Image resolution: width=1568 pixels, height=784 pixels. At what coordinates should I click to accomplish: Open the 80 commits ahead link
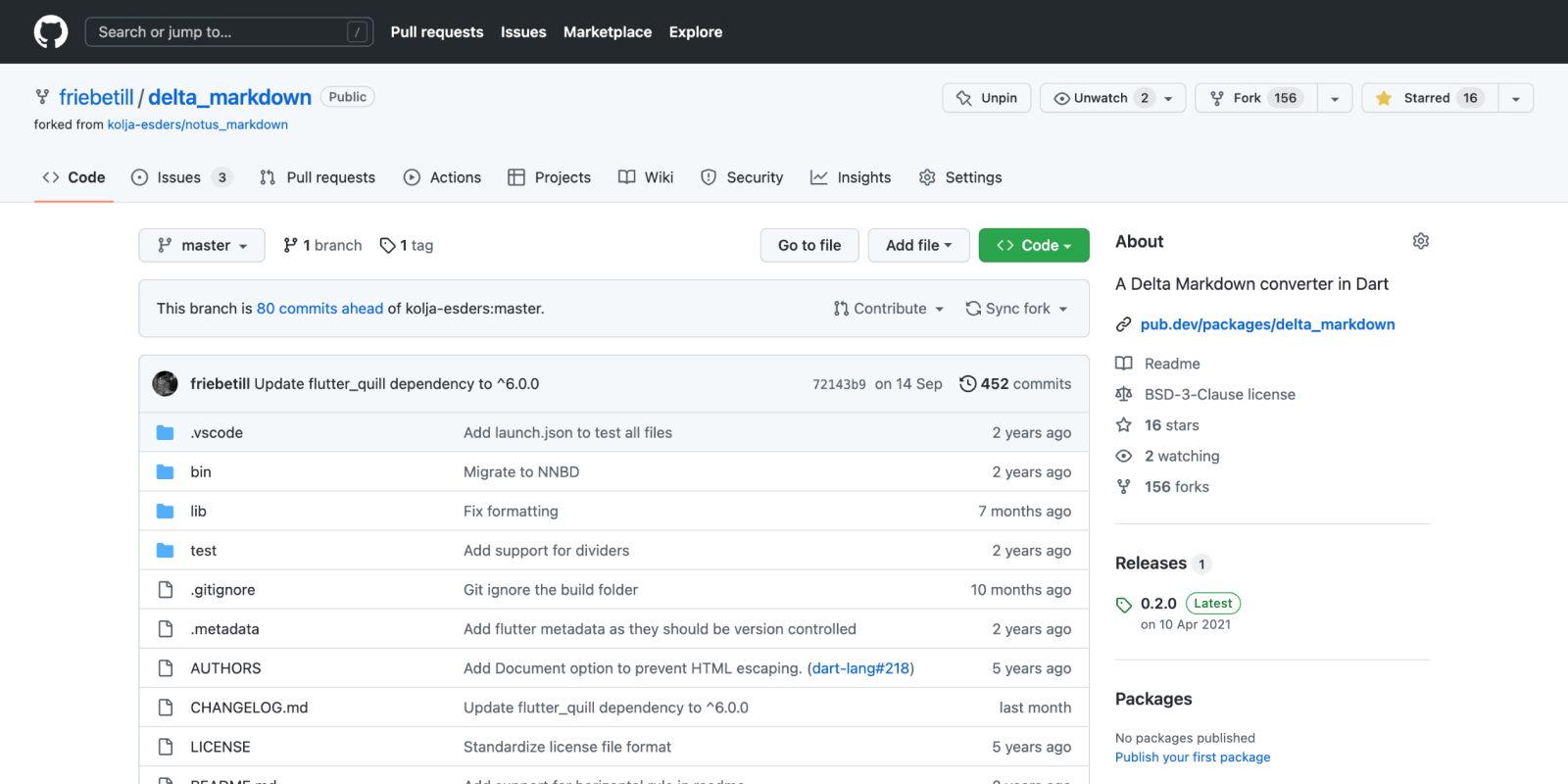coord(319,308)
